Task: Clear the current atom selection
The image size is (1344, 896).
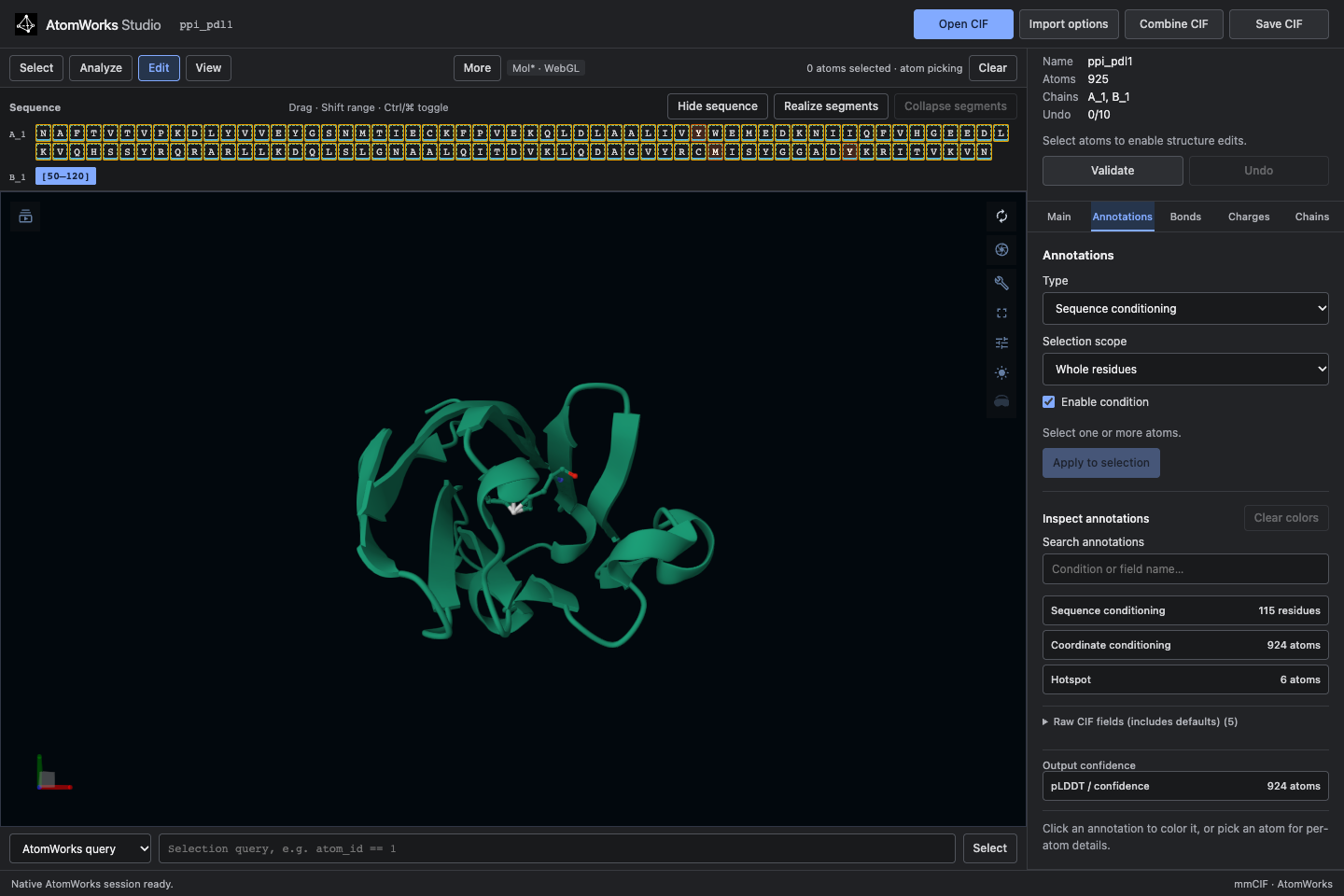Action: (993, 68)
